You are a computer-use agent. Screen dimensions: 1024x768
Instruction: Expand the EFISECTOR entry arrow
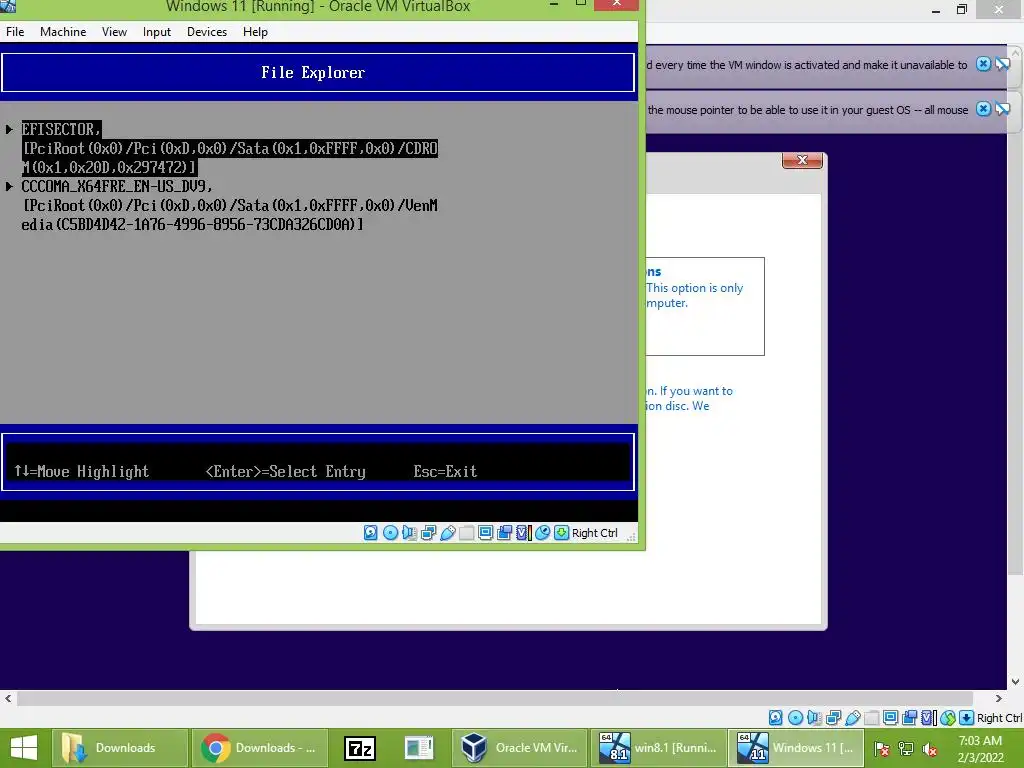pos(9,129)
